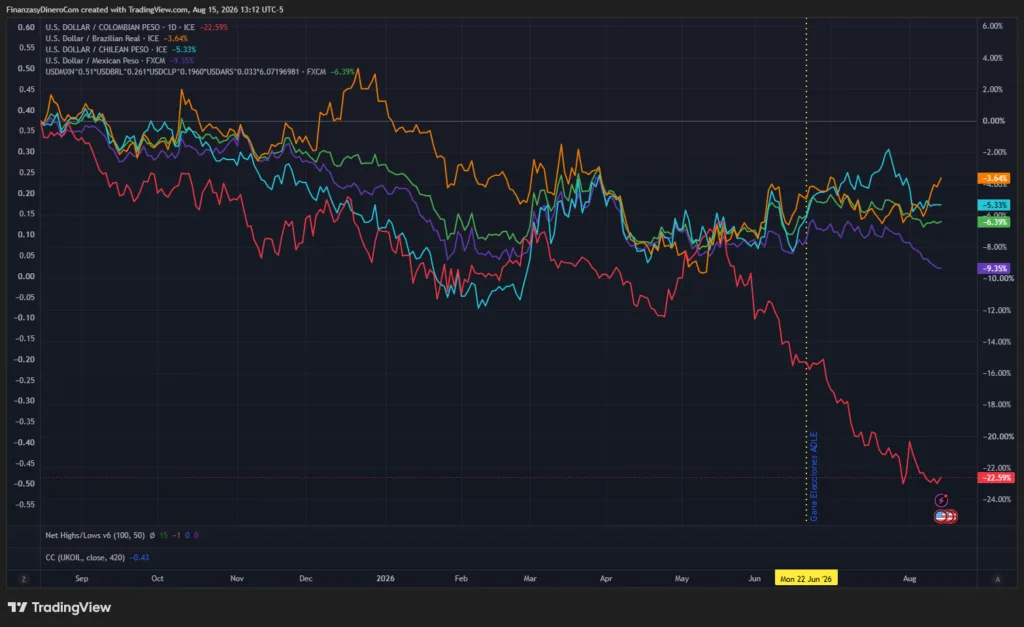The height and width of the screenshot is (627, 1024).
Task: Open the US flag economic event marker
Action: pyautogui.click(x=941, y=516)
